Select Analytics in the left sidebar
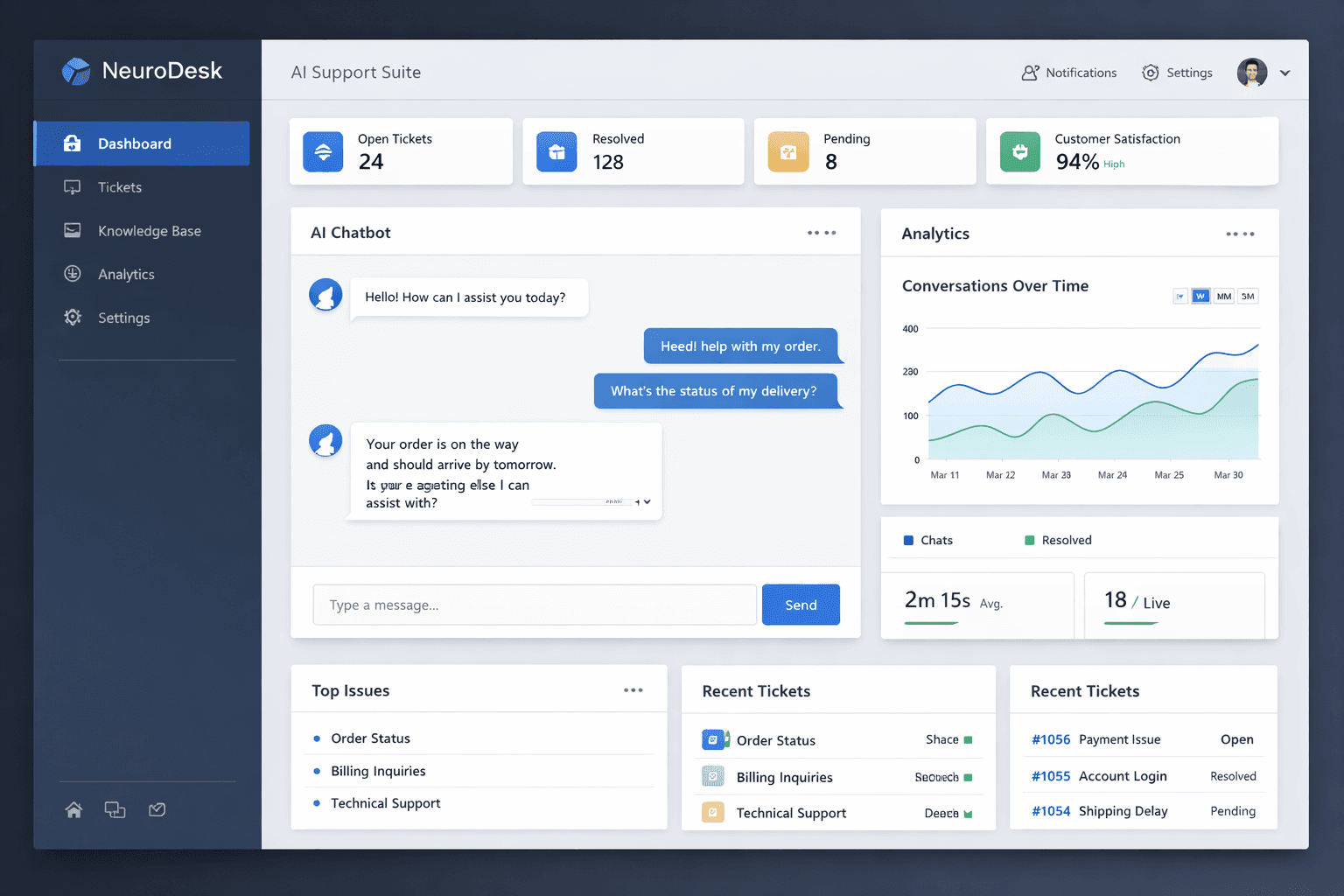The width and height of the screenshot is (1344, 896). click(x=126, y=274)
